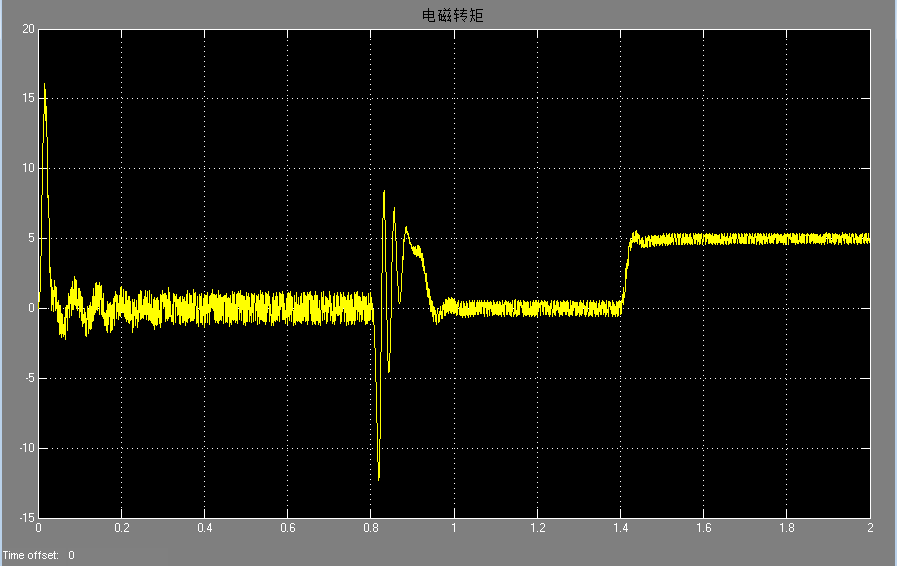
Task: Click the x-axis label 0.6
Action: click(288, 528)
